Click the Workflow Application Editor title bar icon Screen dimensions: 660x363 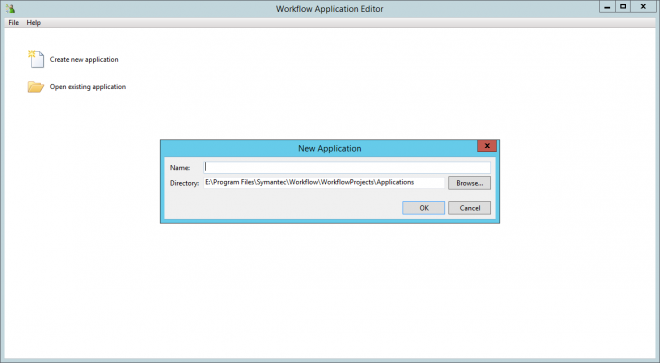11,8
